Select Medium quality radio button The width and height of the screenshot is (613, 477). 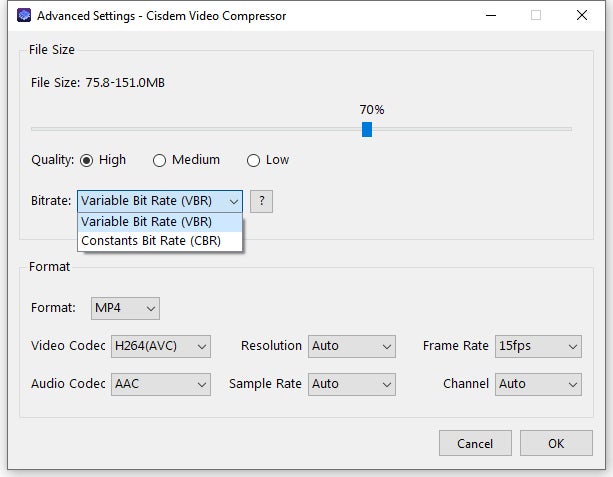click(159, 160)
